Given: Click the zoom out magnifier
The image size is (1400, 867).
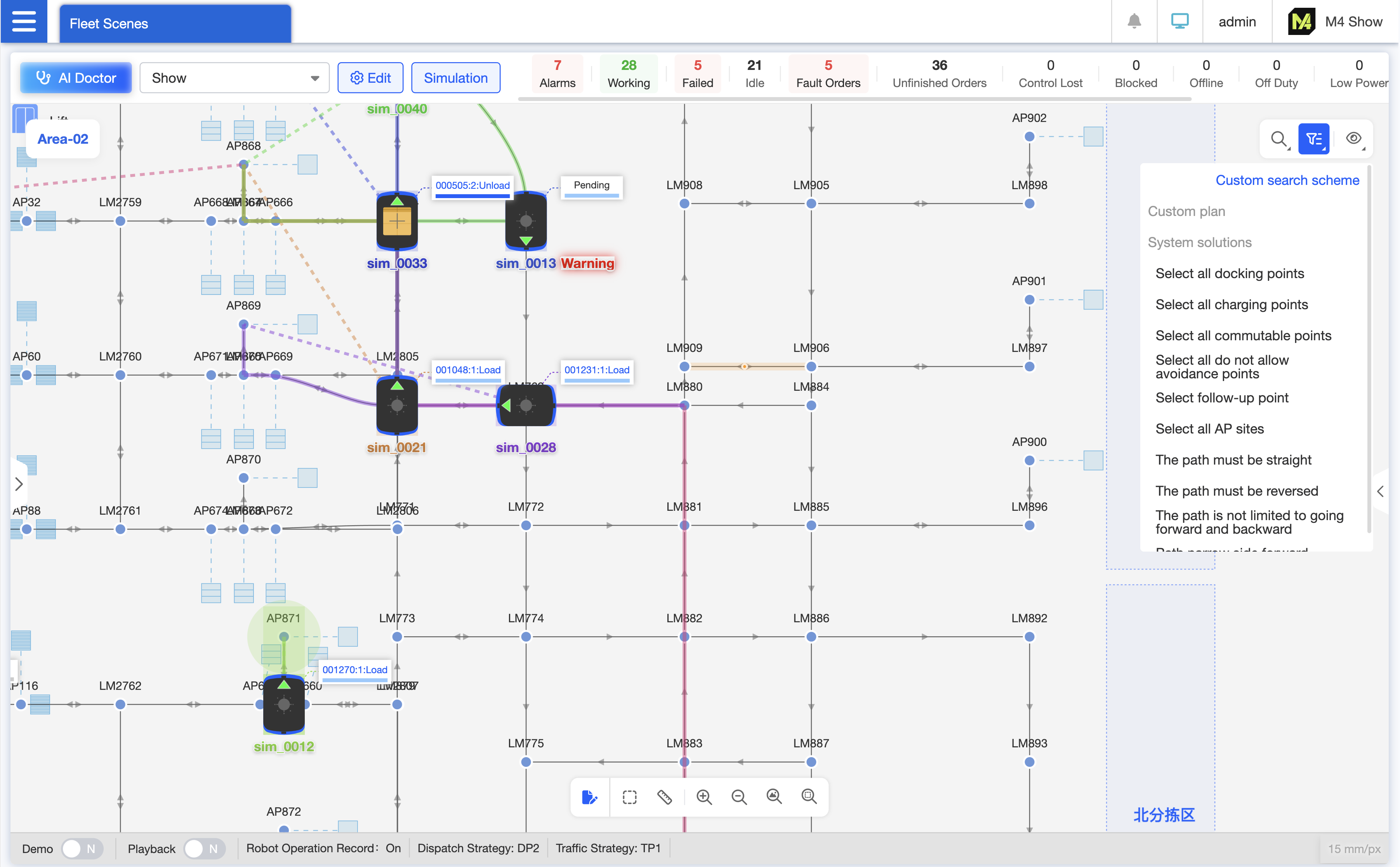Looking at the screenshot, I should (739, 797).
